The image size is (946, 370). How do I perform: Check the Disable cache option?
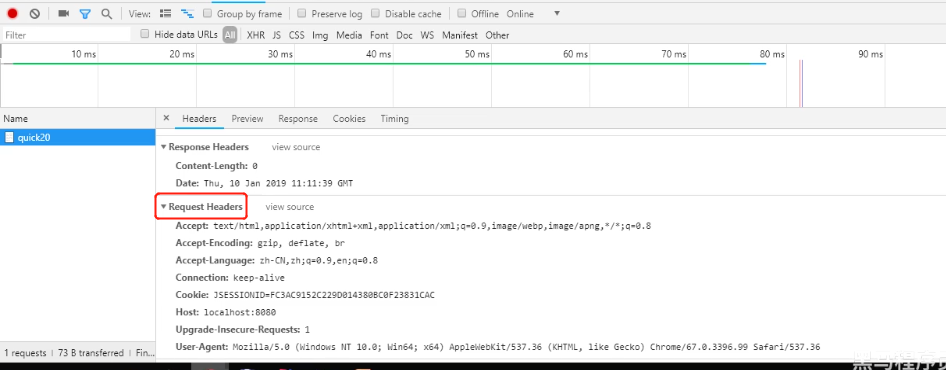pyautogui.click(x=375, y=13)
